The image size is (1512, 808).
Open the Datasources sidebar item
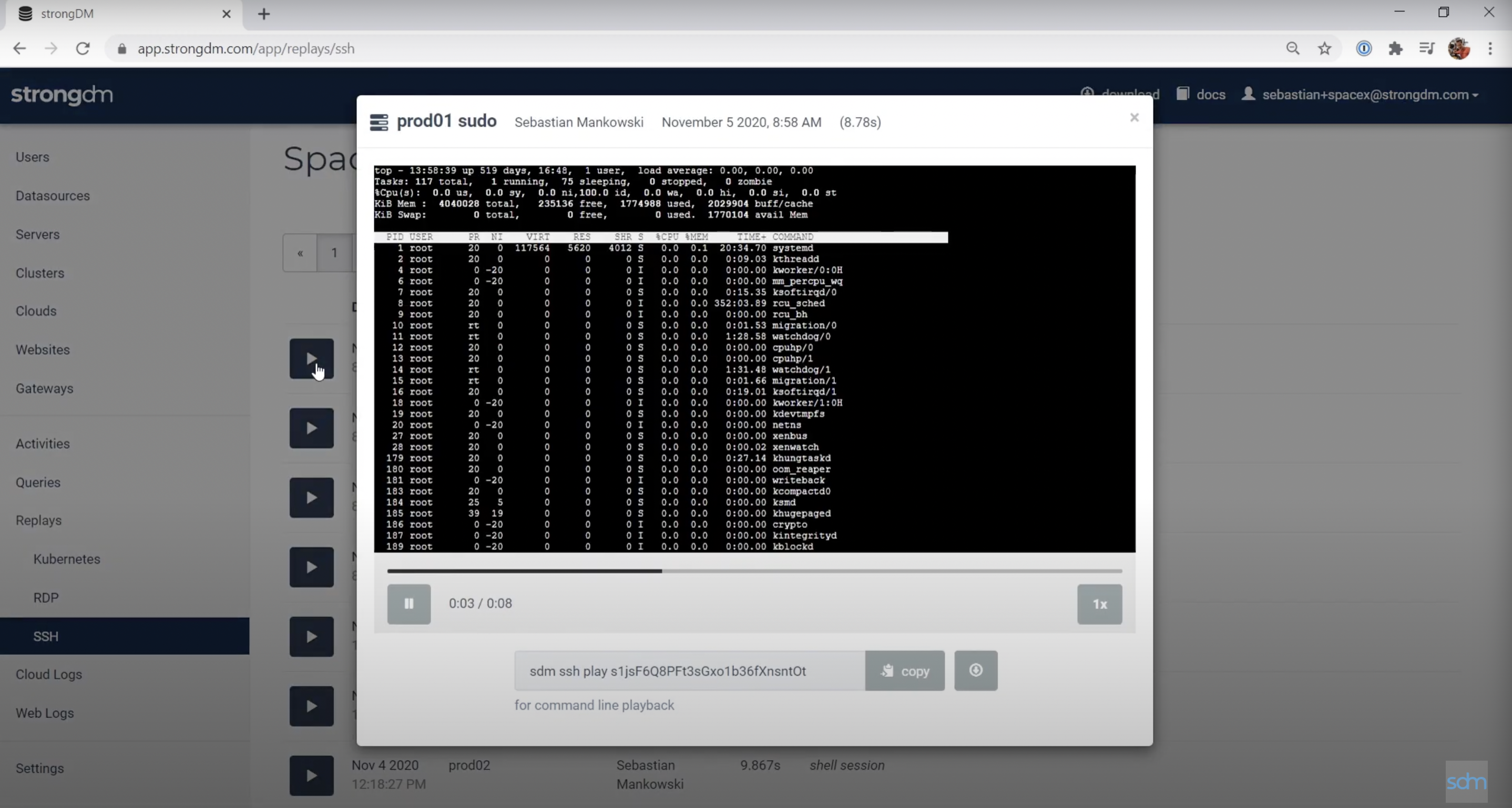coord(52,196)
